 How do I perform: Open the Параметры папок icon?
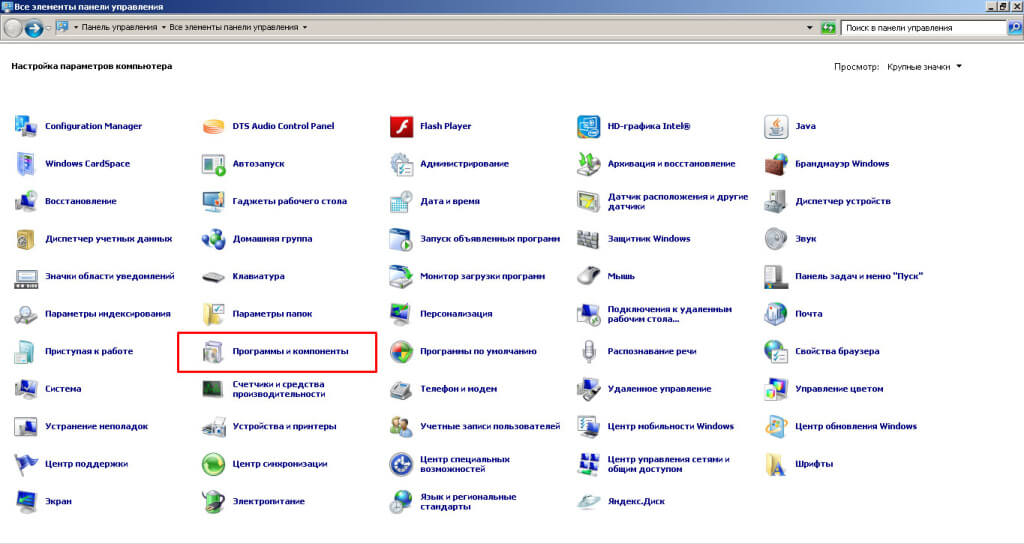pyautogui.click(x=214, y=314)
